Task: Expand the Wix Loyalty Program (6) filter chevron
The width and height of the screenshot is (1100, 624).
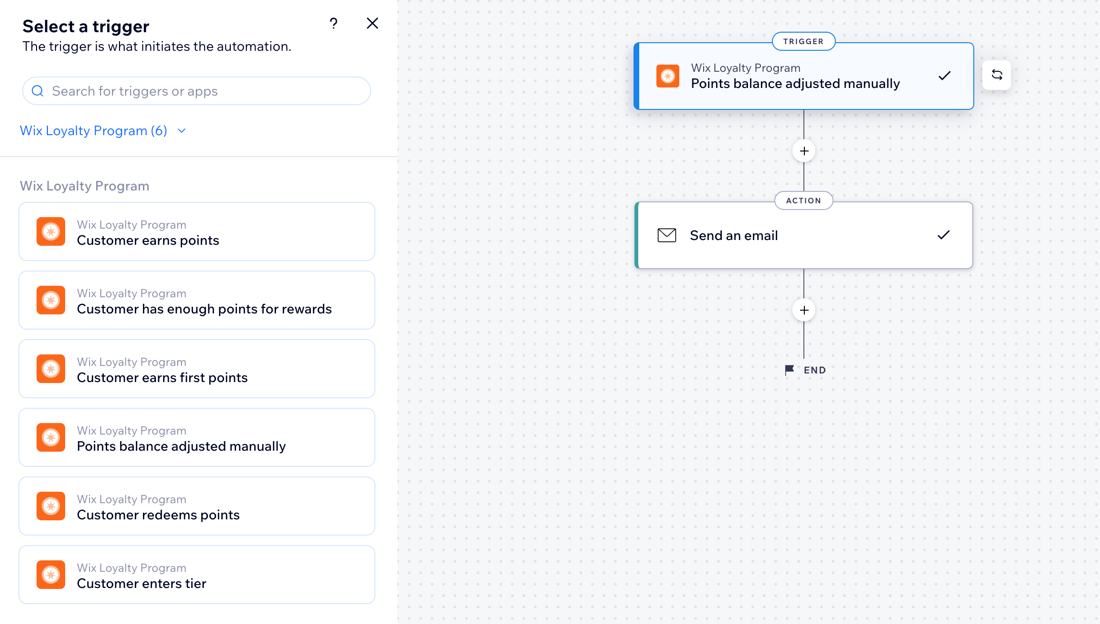Action: tap(182, 131)
